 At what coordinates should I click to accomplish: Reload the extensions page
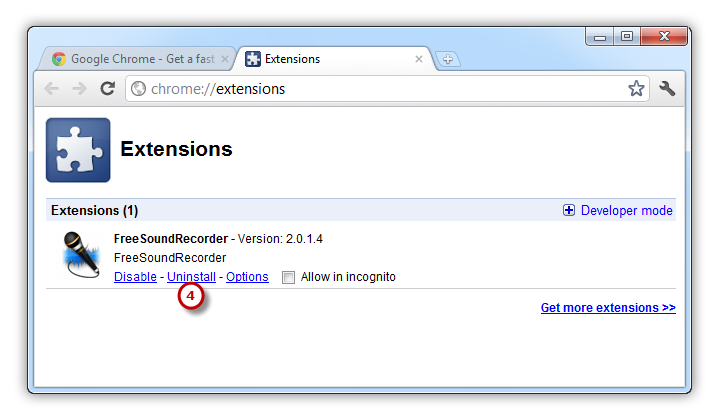[107, 88]
